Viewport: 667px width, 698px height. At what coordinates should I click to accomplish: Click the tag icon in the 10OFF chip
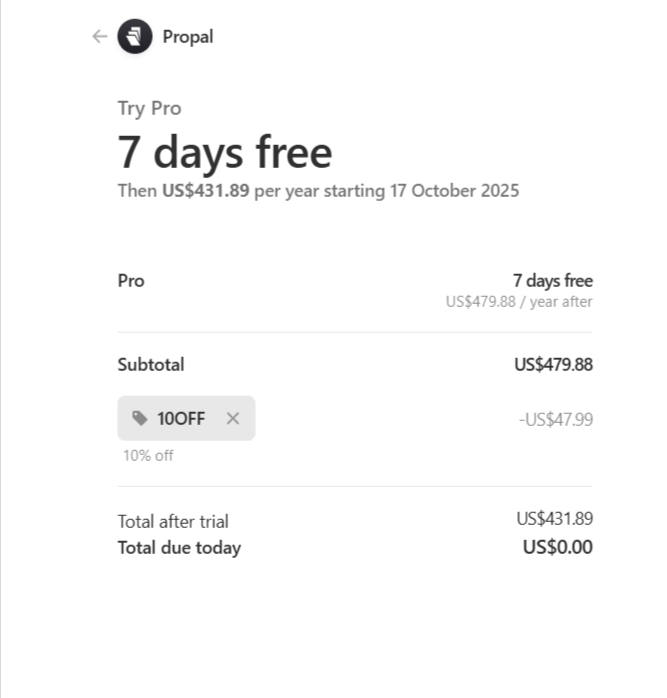coord(139,419)
